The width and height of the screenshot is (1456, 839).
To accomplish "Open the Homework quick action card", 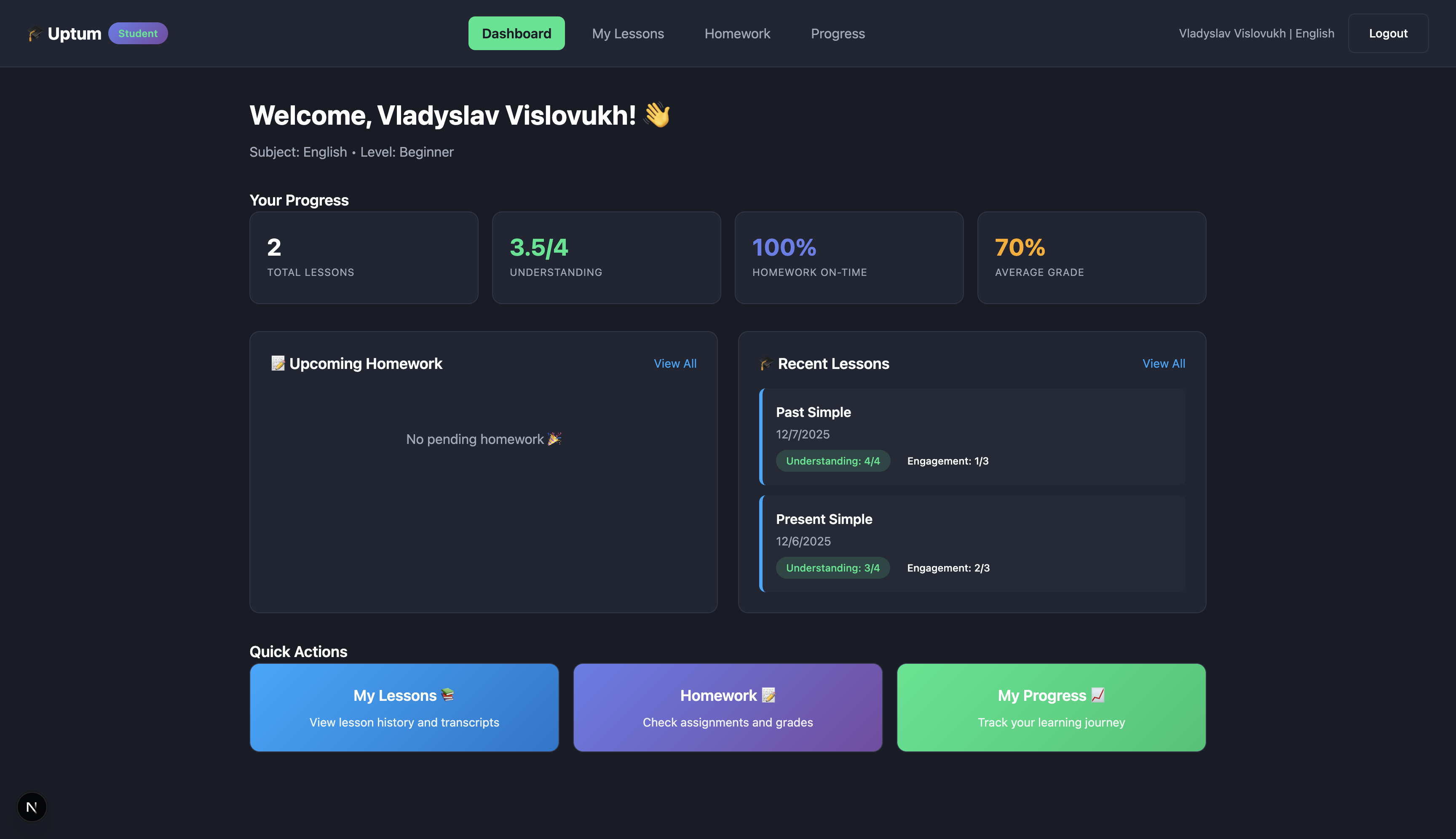I will click(x=728, y=707).
